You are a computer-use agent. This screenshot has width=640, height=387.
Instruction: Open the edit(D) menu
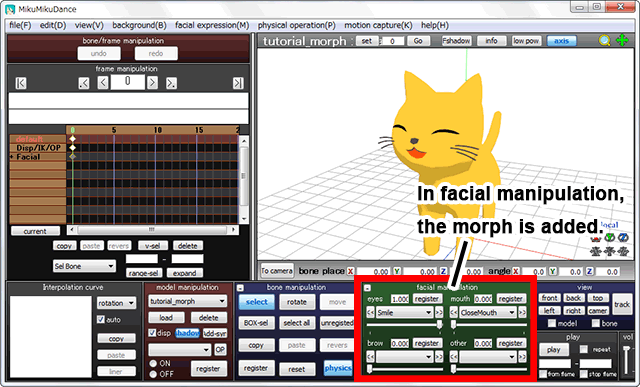click(x=53, y=25)
